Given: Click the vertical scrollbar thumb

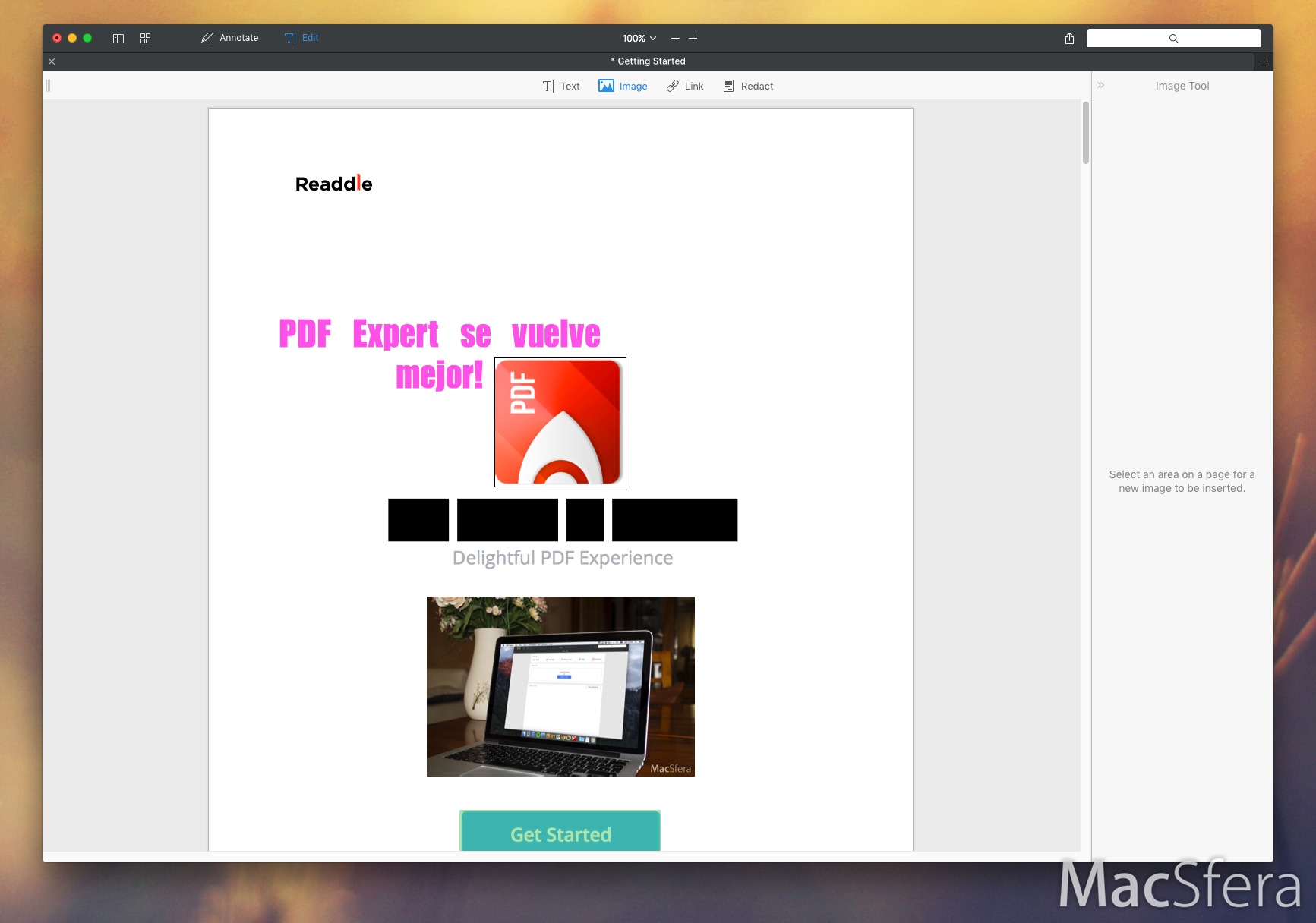Looking at the screenshot, I should pos(1086,133).
